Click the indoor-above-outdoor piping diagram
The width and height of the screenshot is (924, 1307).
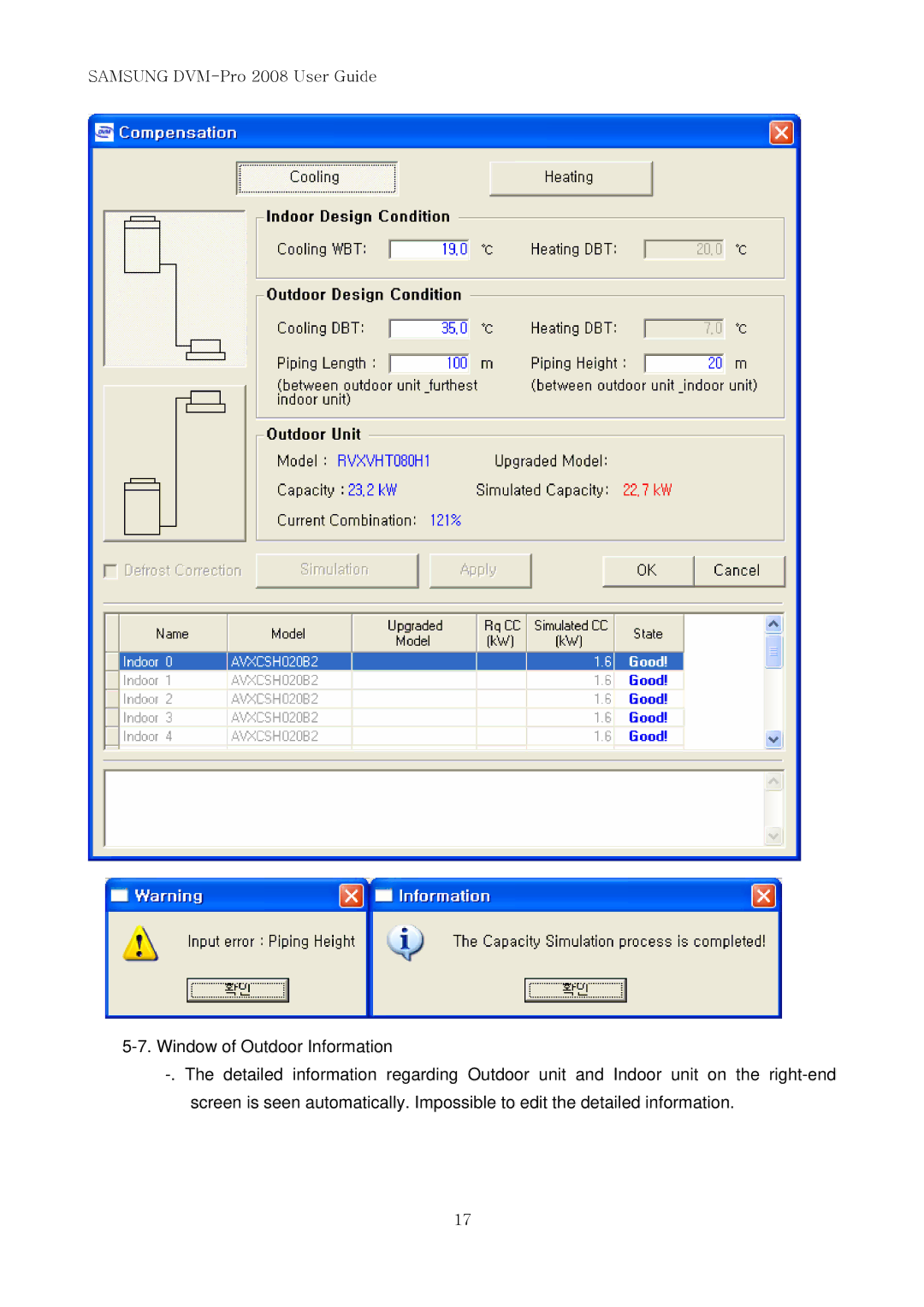[175, 463]
